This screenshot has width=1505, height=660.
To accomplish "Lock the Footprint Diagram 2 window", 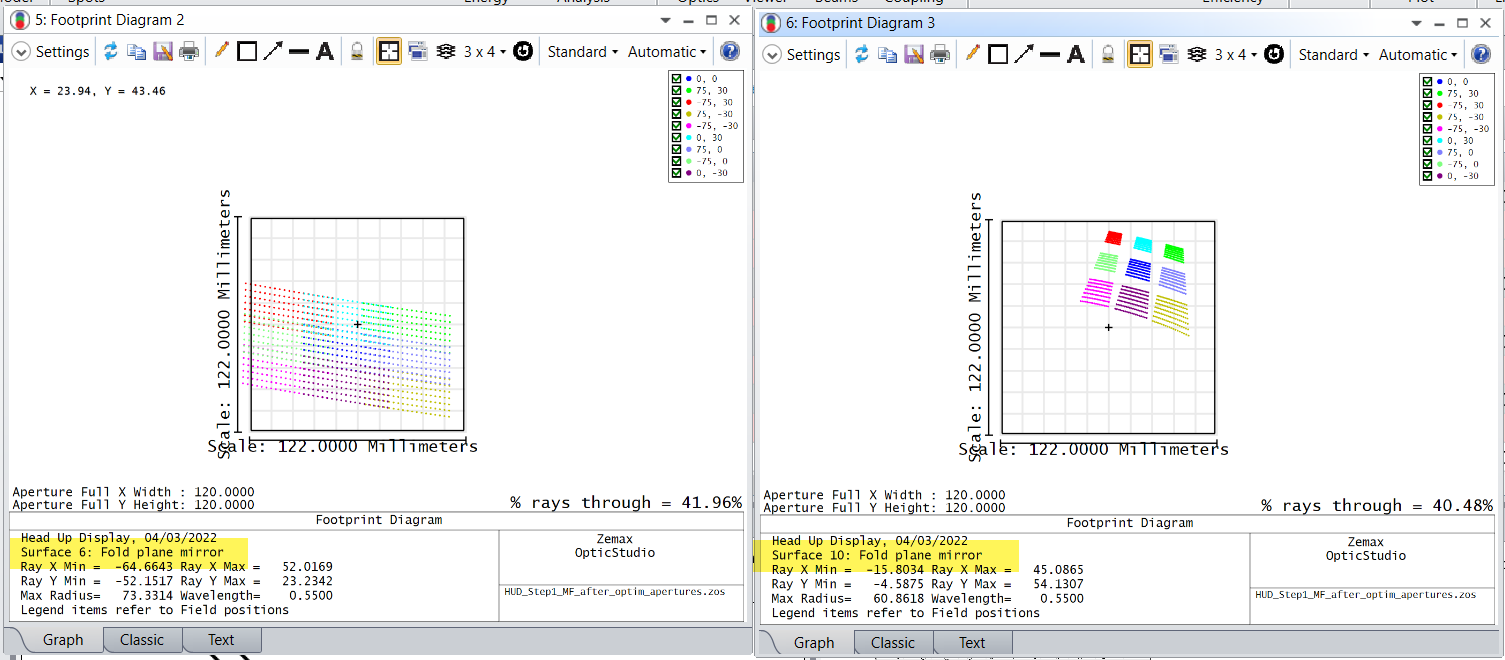I will coord(357,51).
